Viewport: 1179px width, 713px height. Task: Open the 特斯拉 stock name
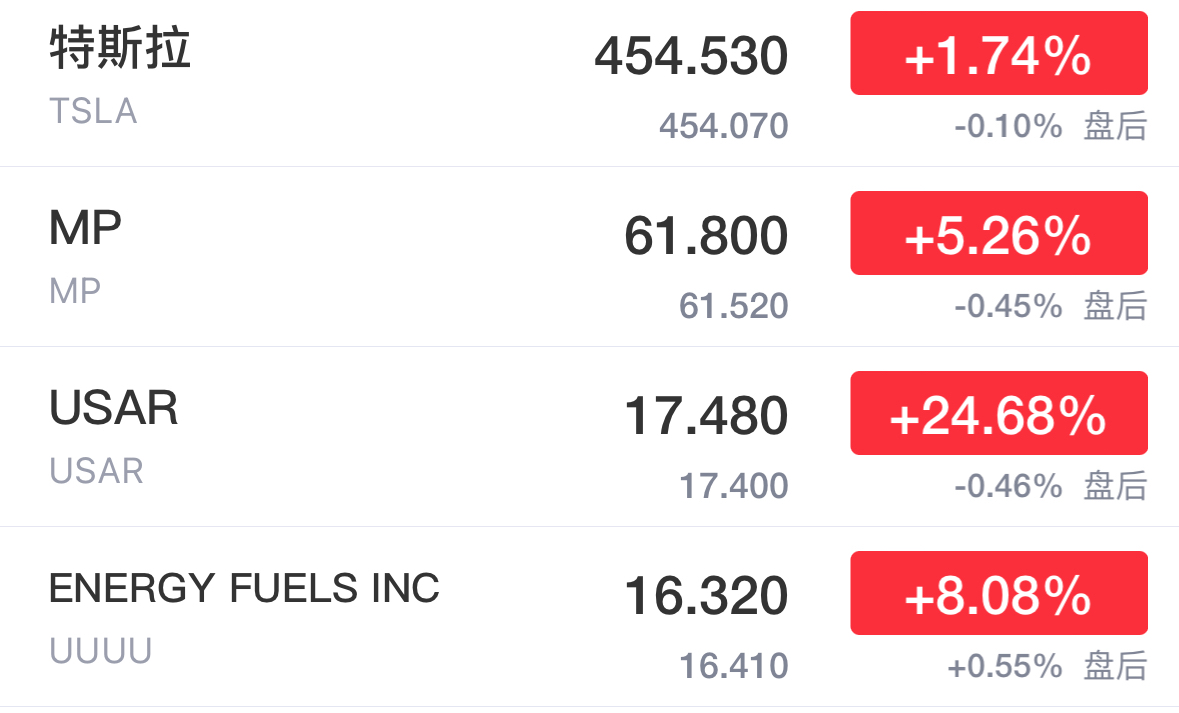point(120,48)
